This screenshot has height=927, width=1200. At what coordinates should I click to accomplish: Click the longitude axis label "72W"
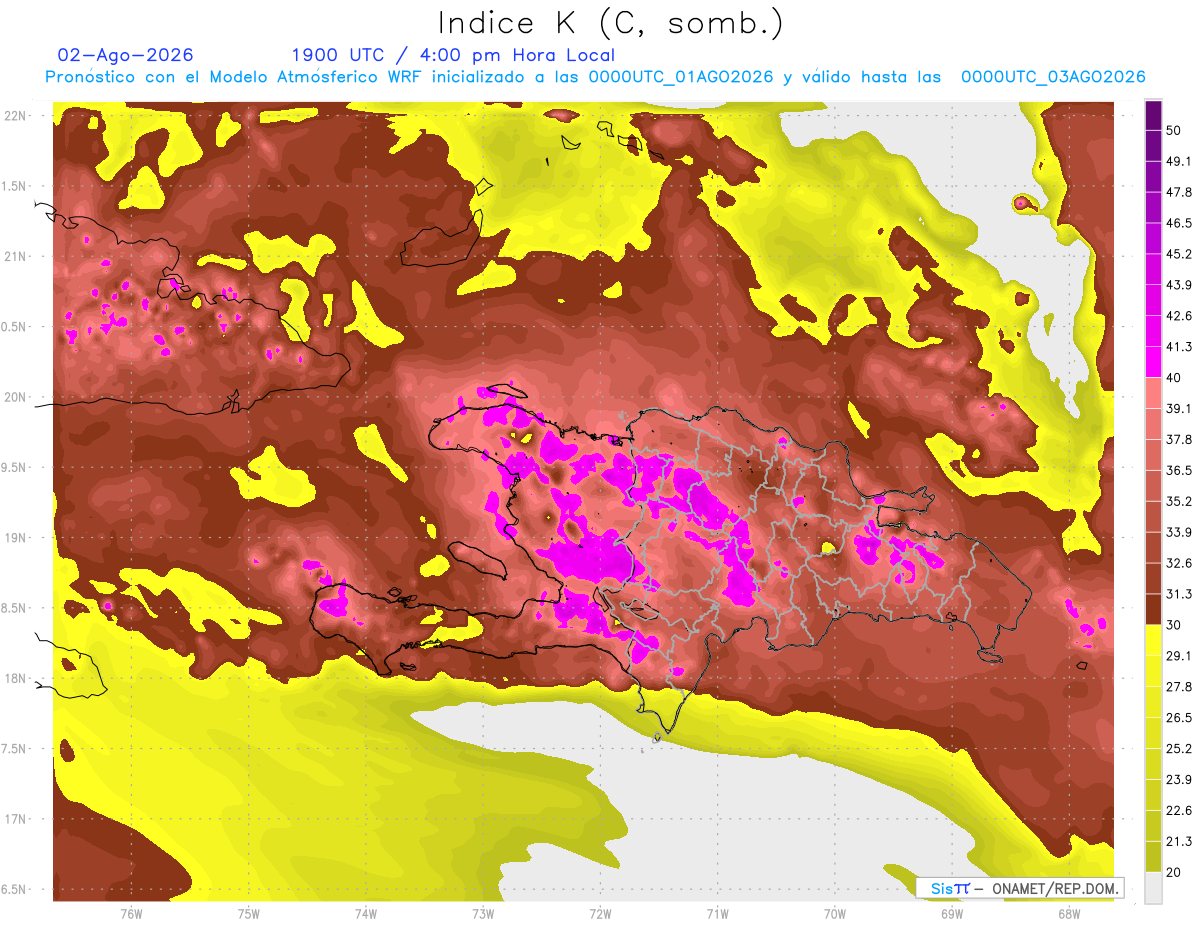coord(600,914)
